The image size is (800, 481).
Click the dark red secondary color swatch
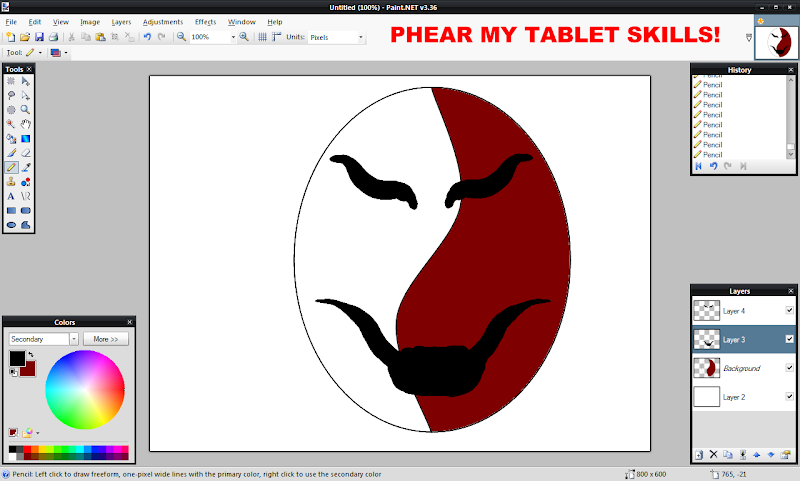[29, 369]
